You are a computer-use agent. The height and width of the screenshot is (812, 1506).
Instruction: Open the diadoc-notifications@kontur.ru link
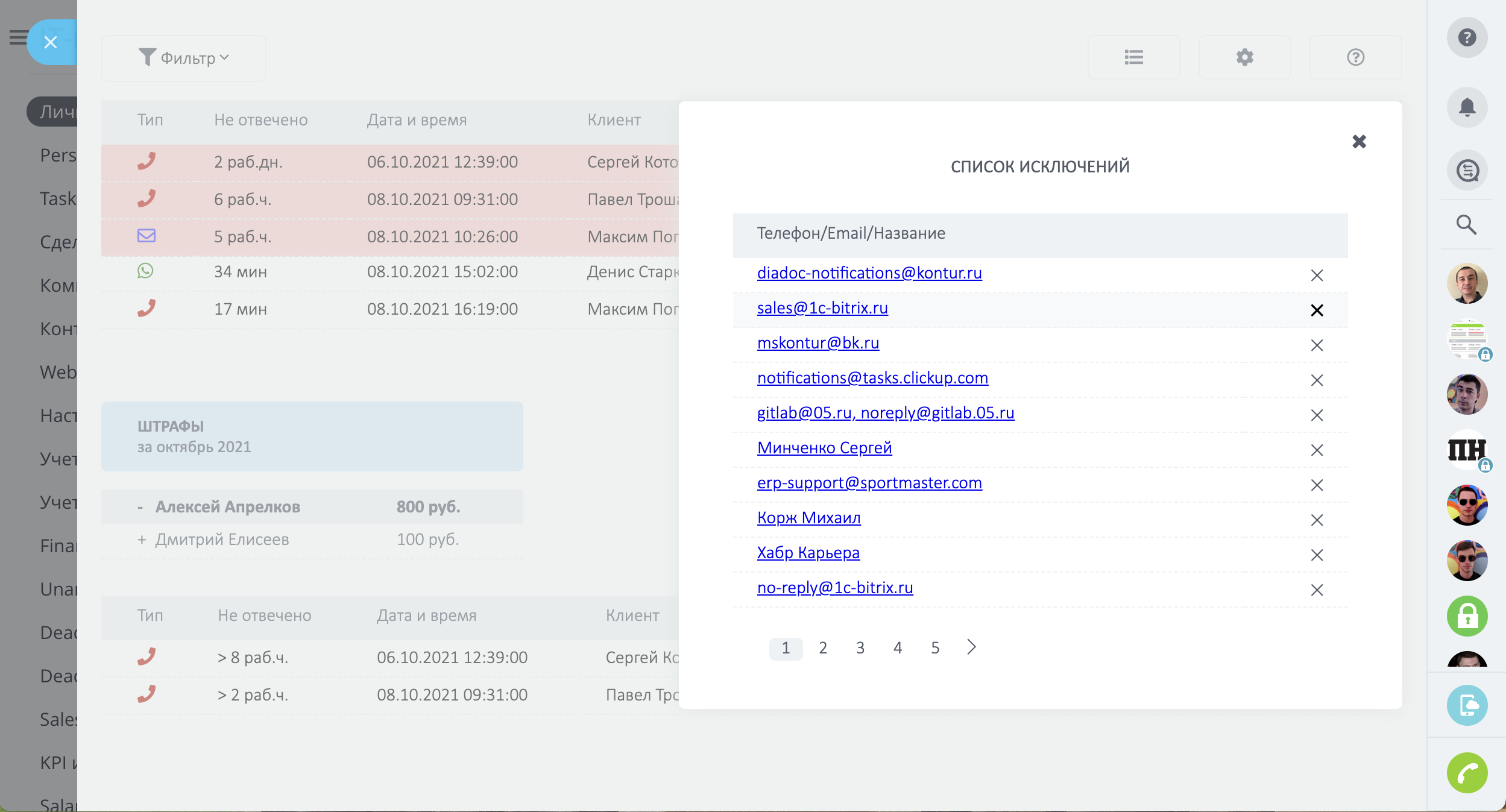click(x=869, y=273)
